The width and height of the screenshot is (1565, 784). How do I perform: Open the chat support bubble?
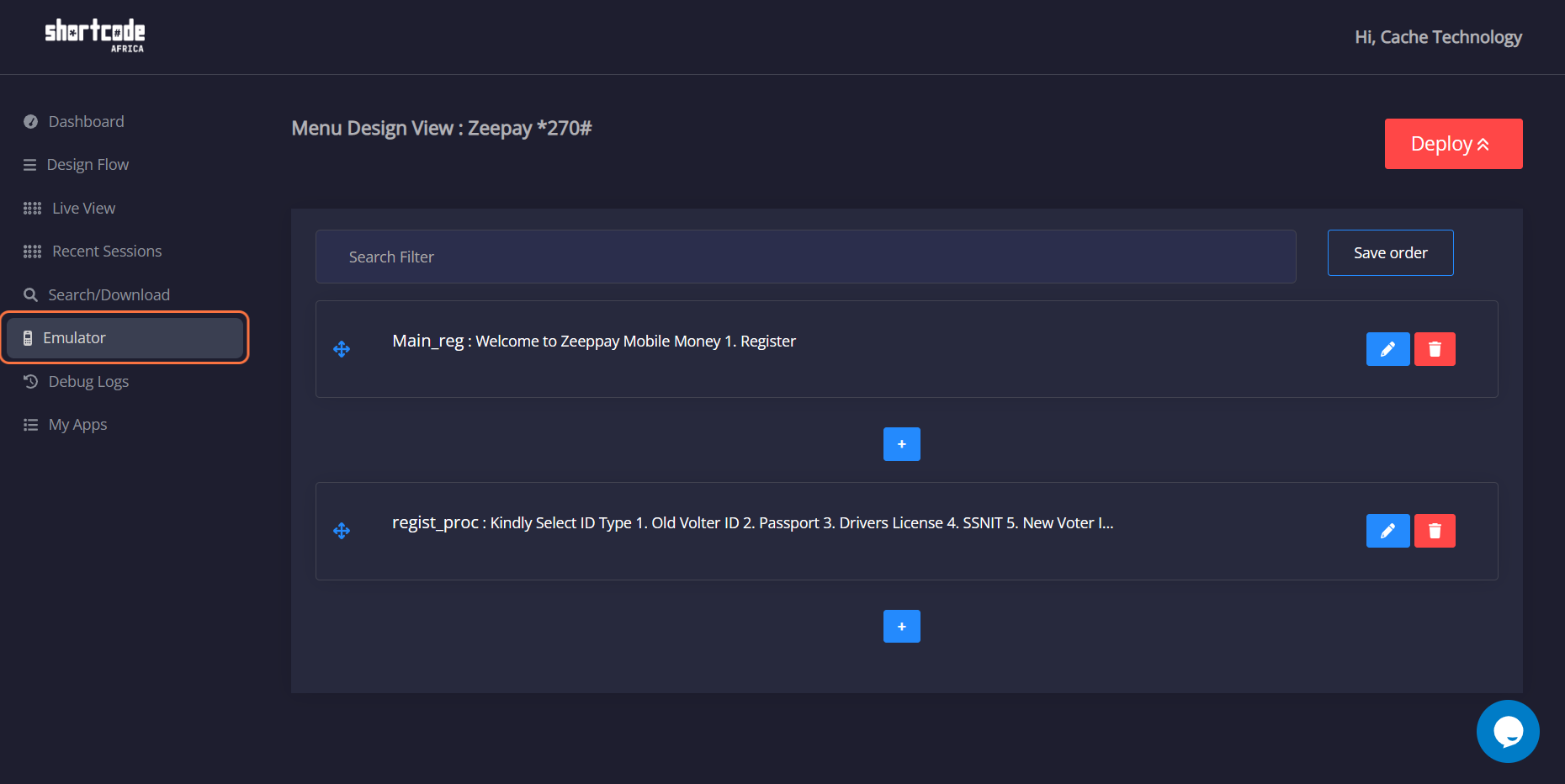[x=1508, y=731]
